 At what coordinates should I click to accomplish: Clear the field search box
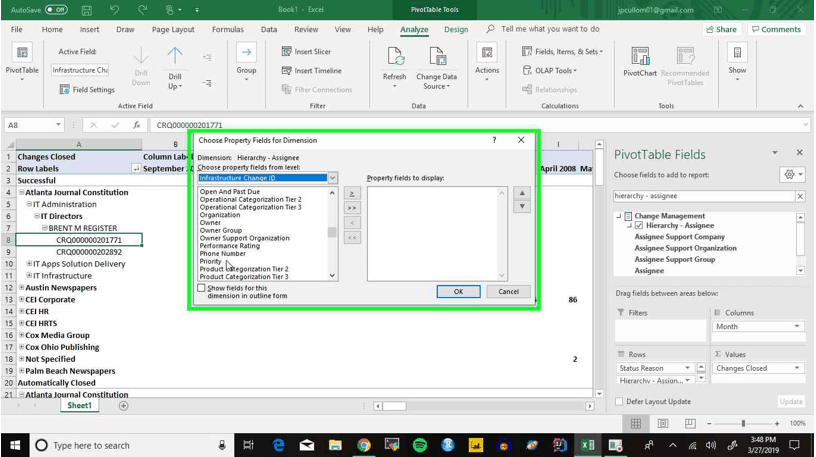(x=800, y=196)
